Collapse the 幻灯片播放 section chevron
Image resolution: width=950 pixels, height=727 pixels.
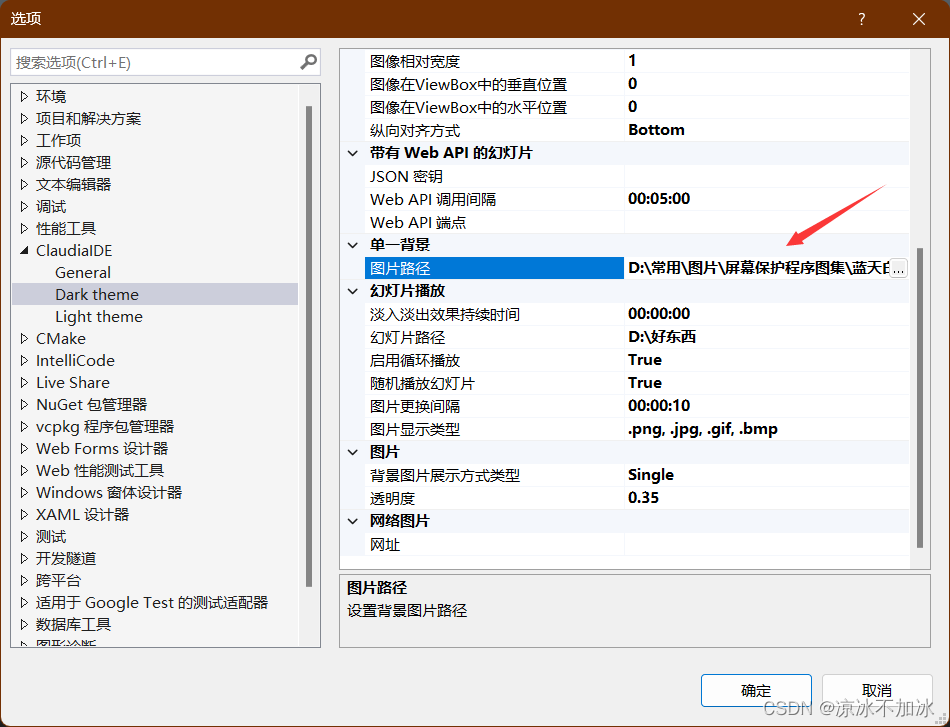(x=353, y=291)
